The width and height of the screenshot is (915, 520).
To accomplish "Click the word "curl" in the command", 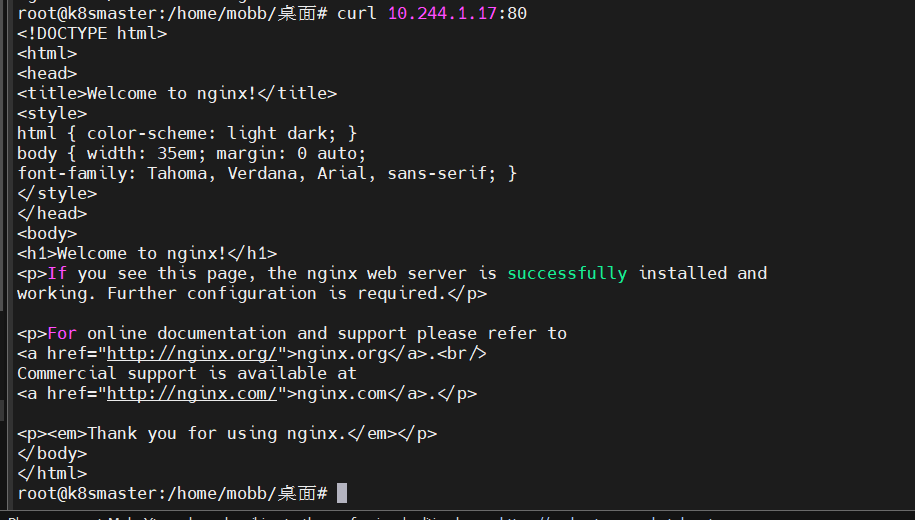I will point(357,13).
